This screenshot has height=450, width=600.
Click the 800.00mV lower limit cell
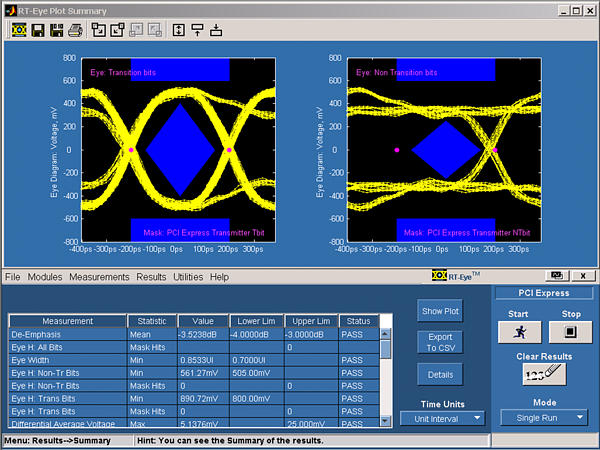point(256,399)
